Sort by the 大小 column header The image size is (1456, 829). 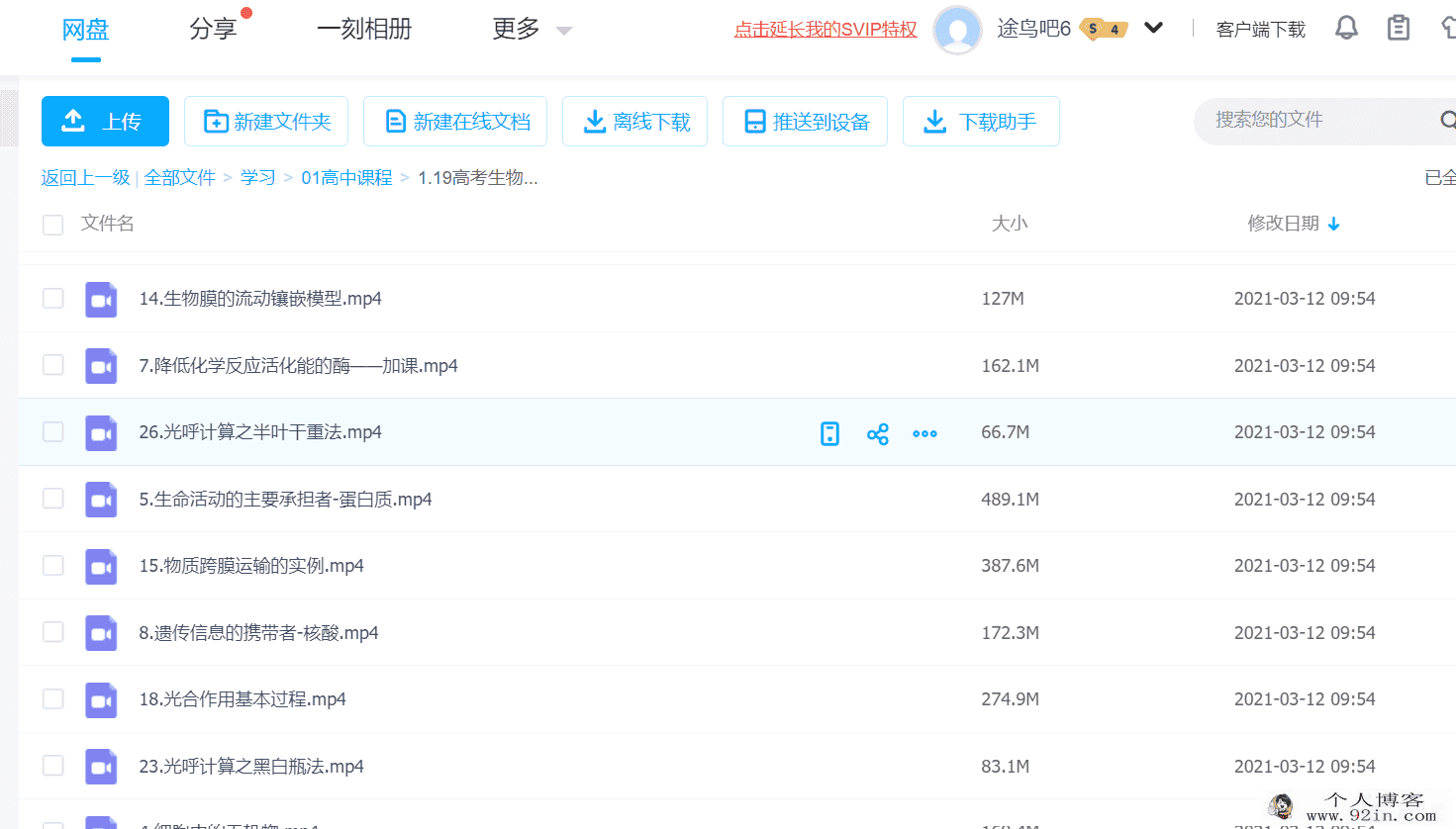click(x=1010, y=224)
